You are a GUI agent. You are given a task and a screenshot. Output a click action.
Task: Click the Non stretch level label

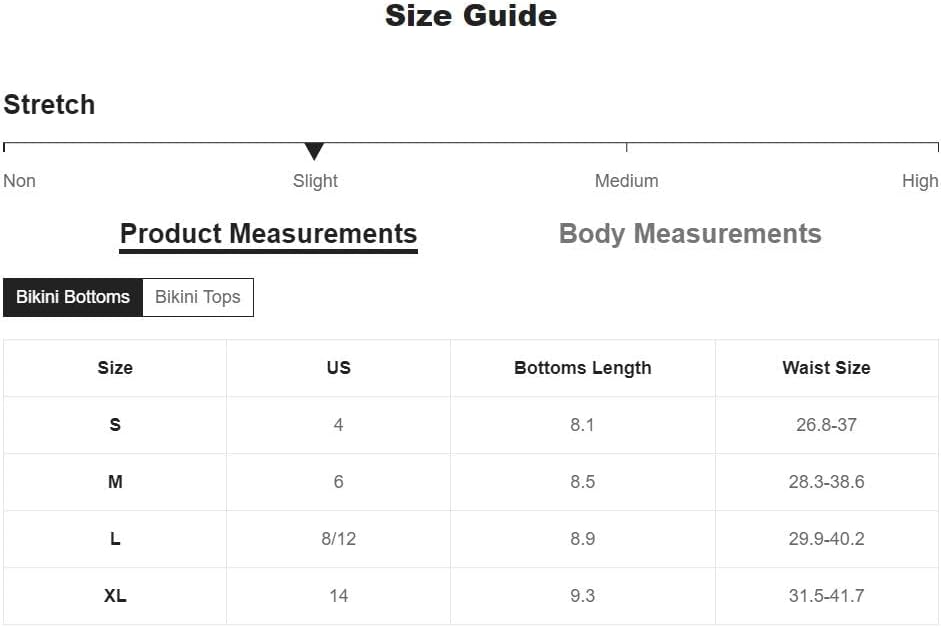(19, 181)
